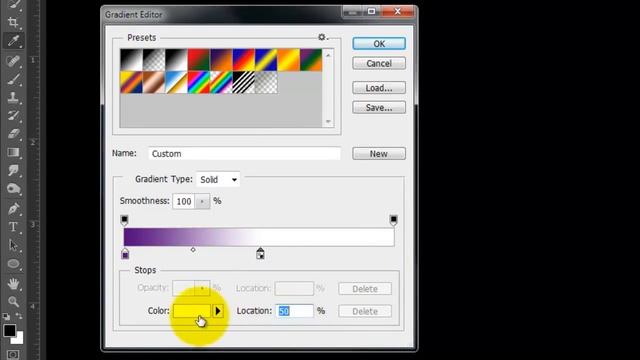
Task: Select the Pen tool
Action: coord(13,209)
